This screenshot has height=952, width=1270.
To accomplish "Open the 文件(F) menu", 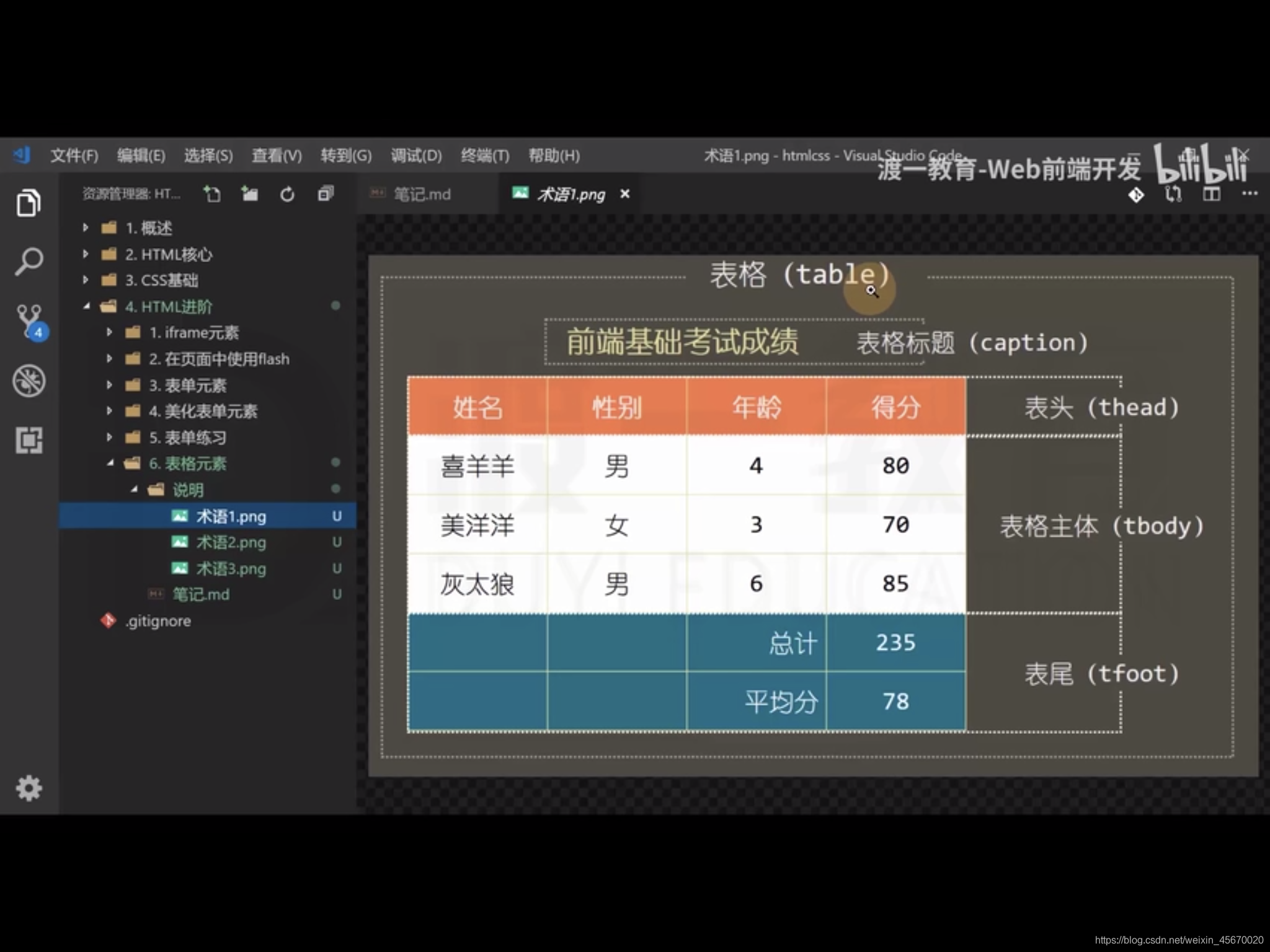I will pyautogui.click(x=74, y=156).
